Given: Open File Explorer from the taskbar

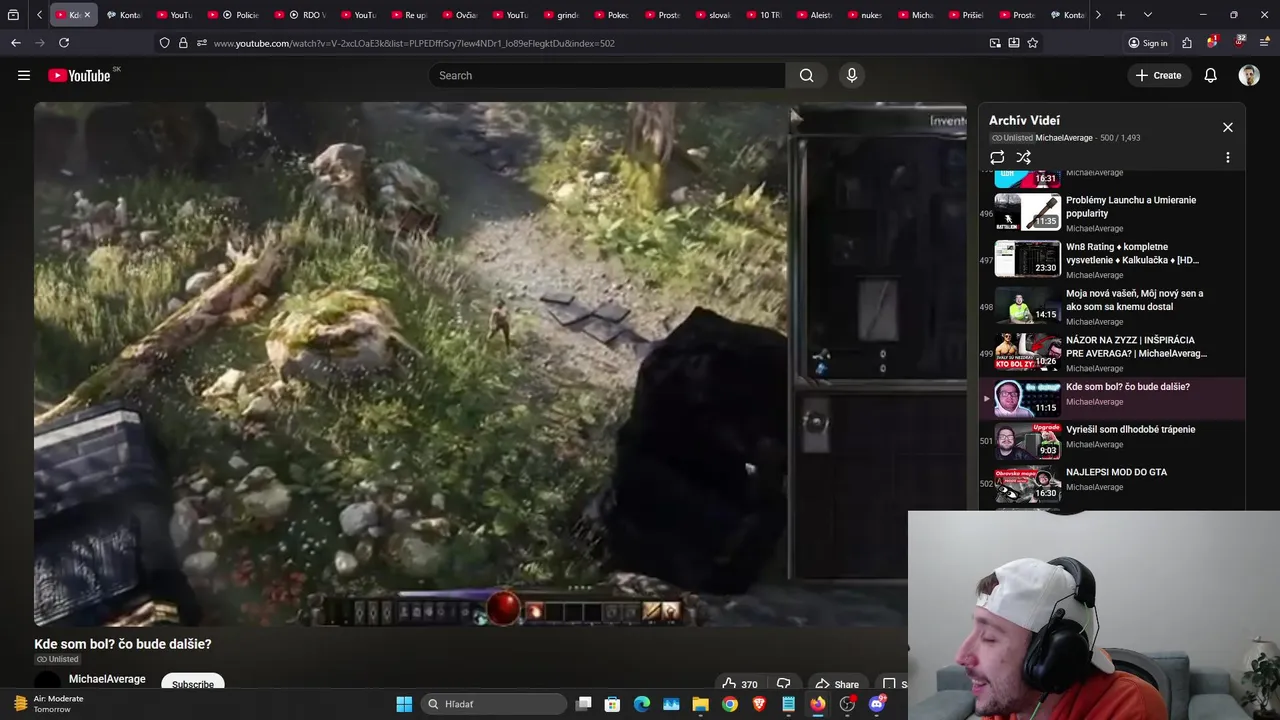Looking at the screenshot, I should (x=700, y=704).
